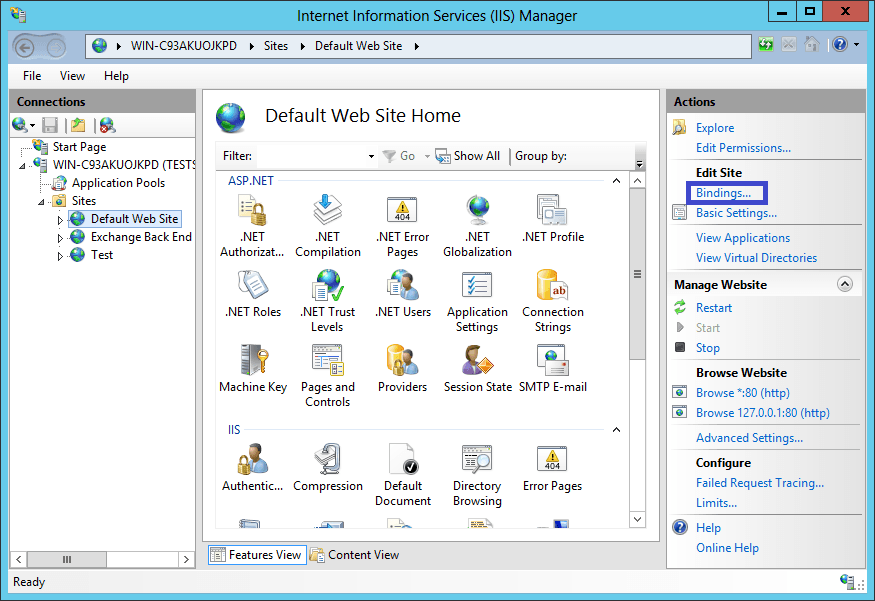Screen dimensions: 875x601
Task: Open the Directory Browsing feature
Action: pos(477,467)
